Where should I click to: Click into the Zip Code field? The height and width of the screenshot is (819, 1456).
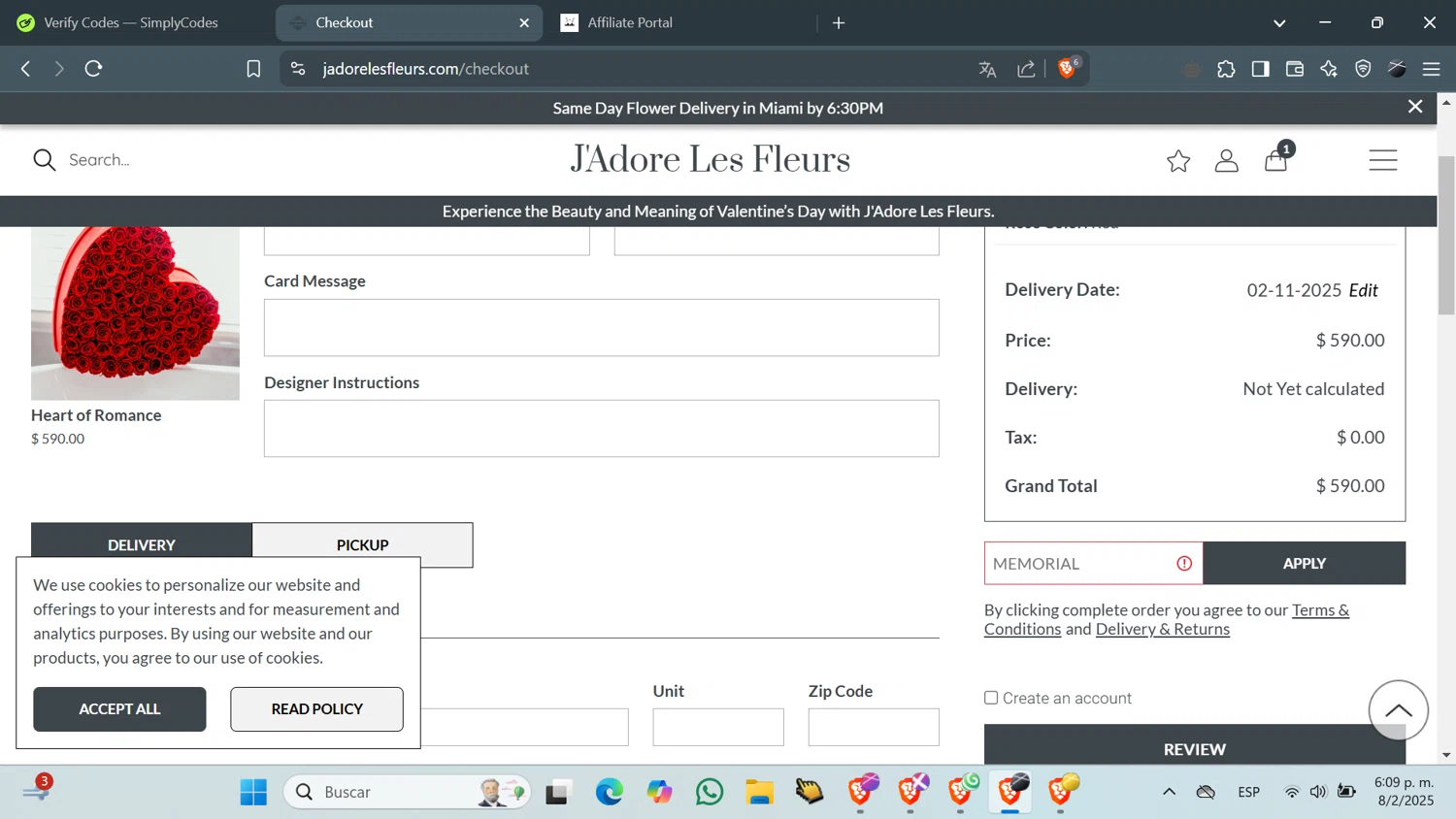874,727
